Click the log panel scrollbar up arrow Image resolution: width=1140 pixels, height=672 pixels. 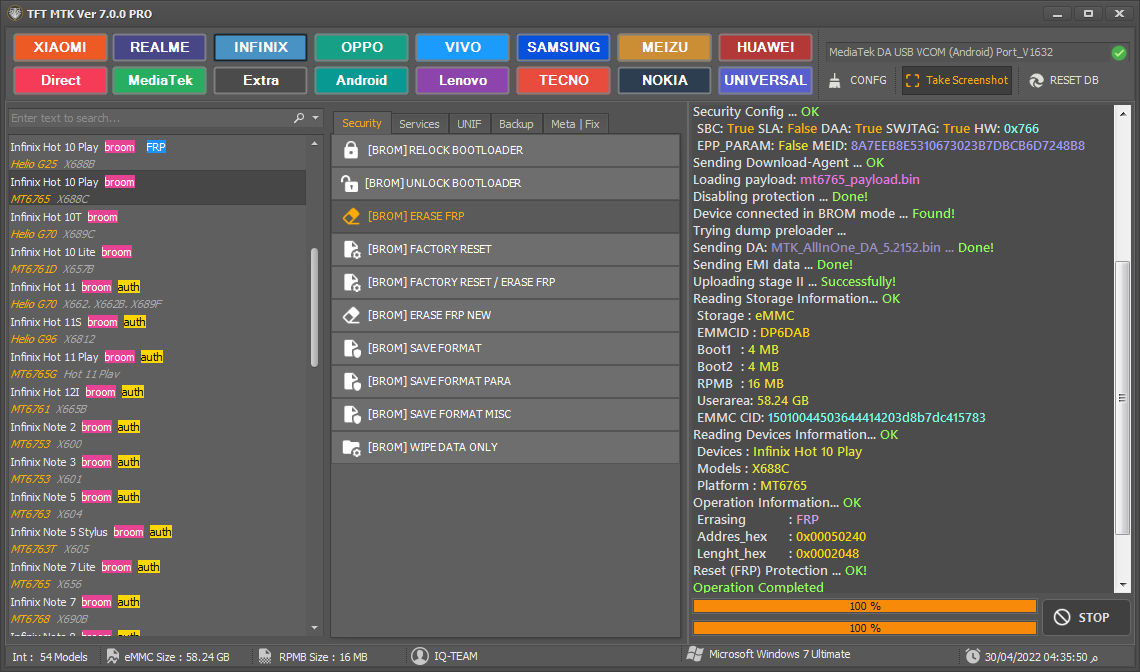[1123, 113]
